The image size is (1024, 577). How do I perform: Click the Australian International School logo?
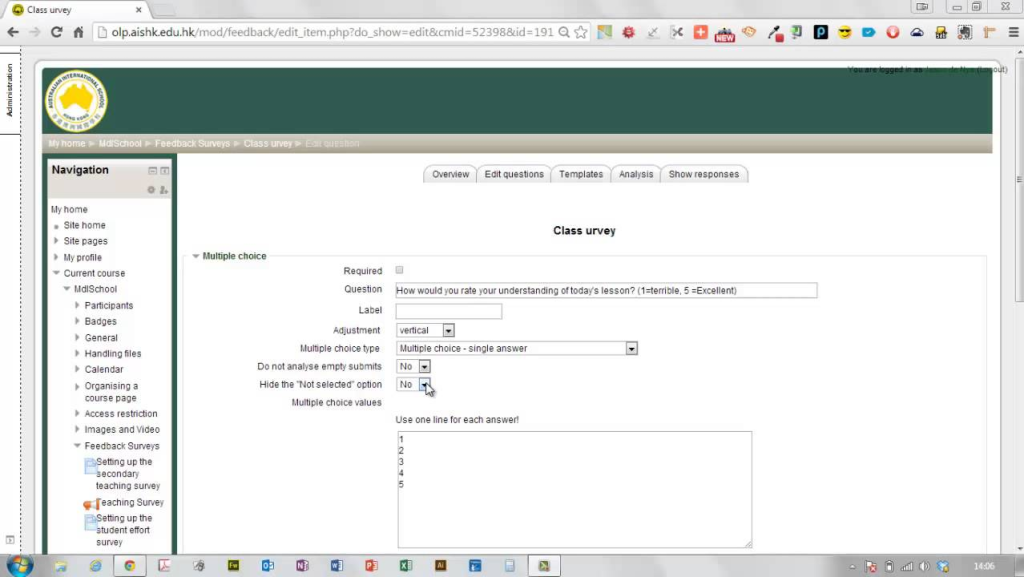[76, 101]
